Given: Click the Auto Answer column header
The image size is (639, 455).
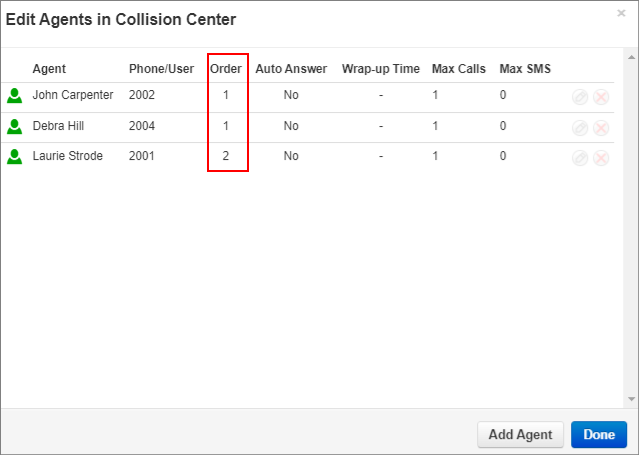Looking at the screenshot, I should pos(291,69).
